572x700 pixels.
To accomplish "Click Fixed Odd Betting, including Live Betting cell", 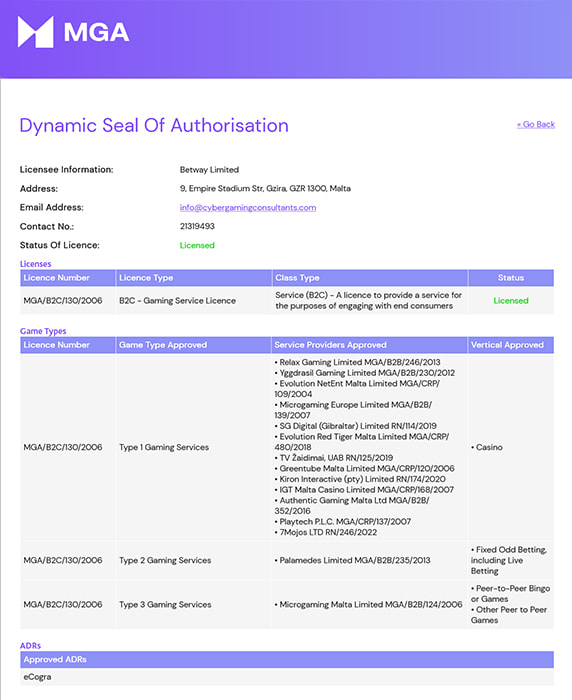I will coord(509,560).
